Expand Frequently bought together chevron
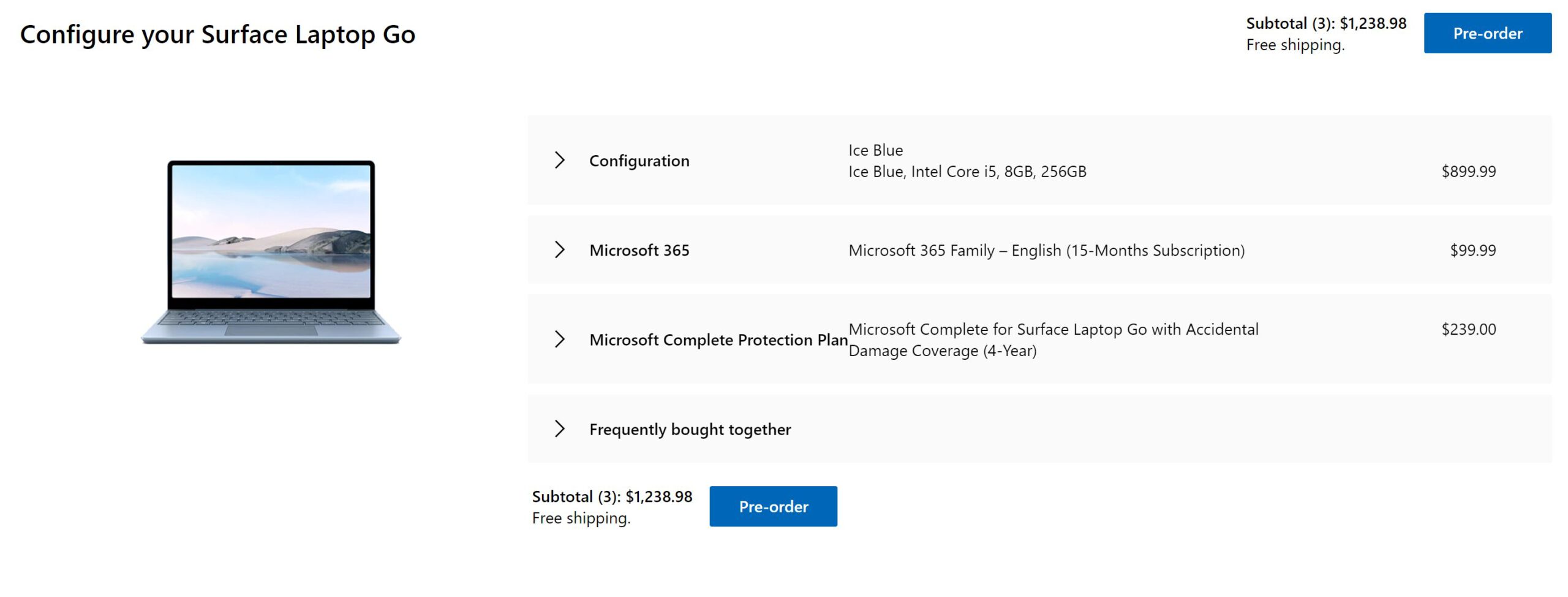Image resolution: width=1568 pixels, height=597 pixels. click(559, 429)
